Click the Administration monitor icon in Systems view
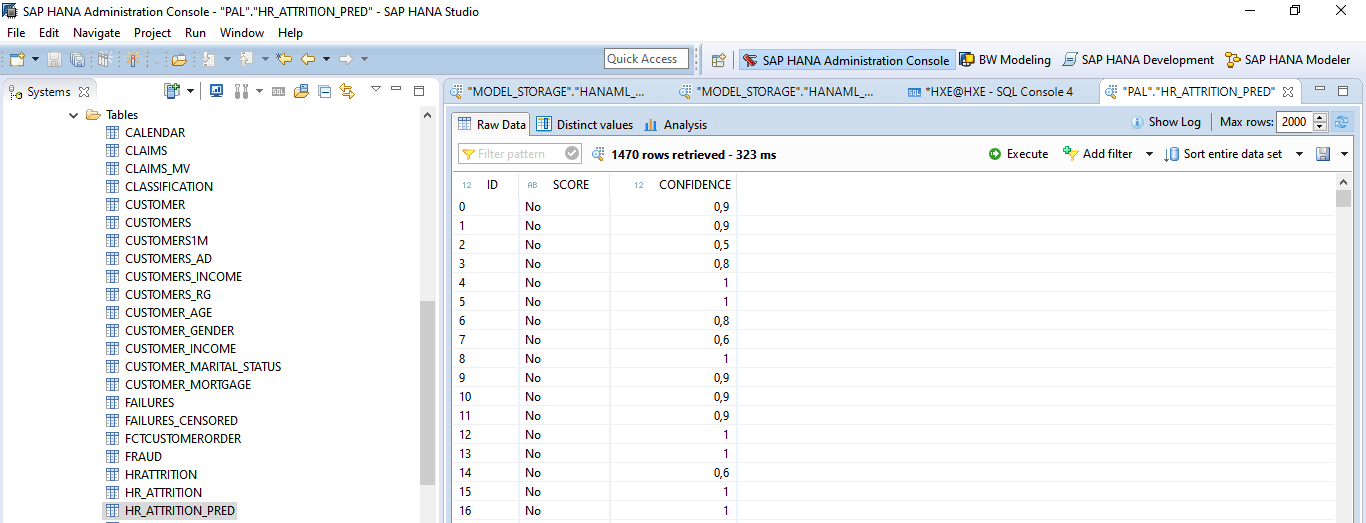 coord(216,91)
